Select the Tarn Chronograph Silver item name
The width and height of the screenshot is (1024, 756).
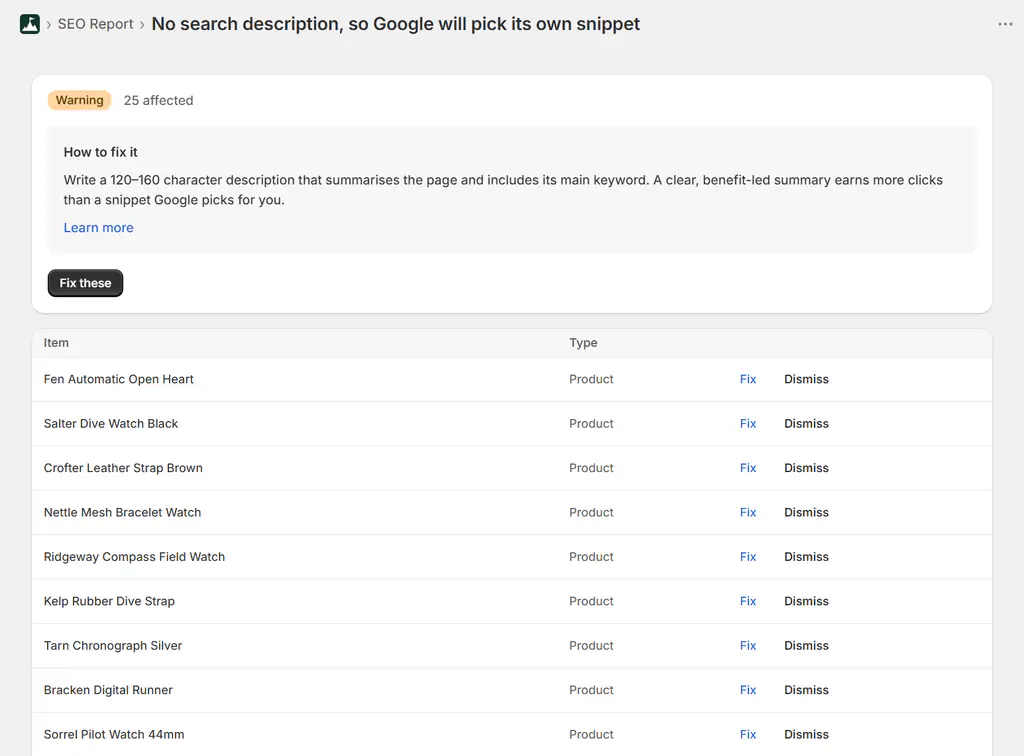pos(113,646)
